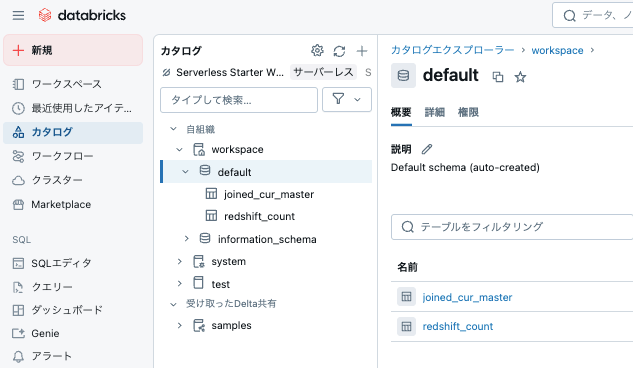This screenshot has height=368, width=633.
Task: Star the default schema as favorite
Action: coord(520,77)
